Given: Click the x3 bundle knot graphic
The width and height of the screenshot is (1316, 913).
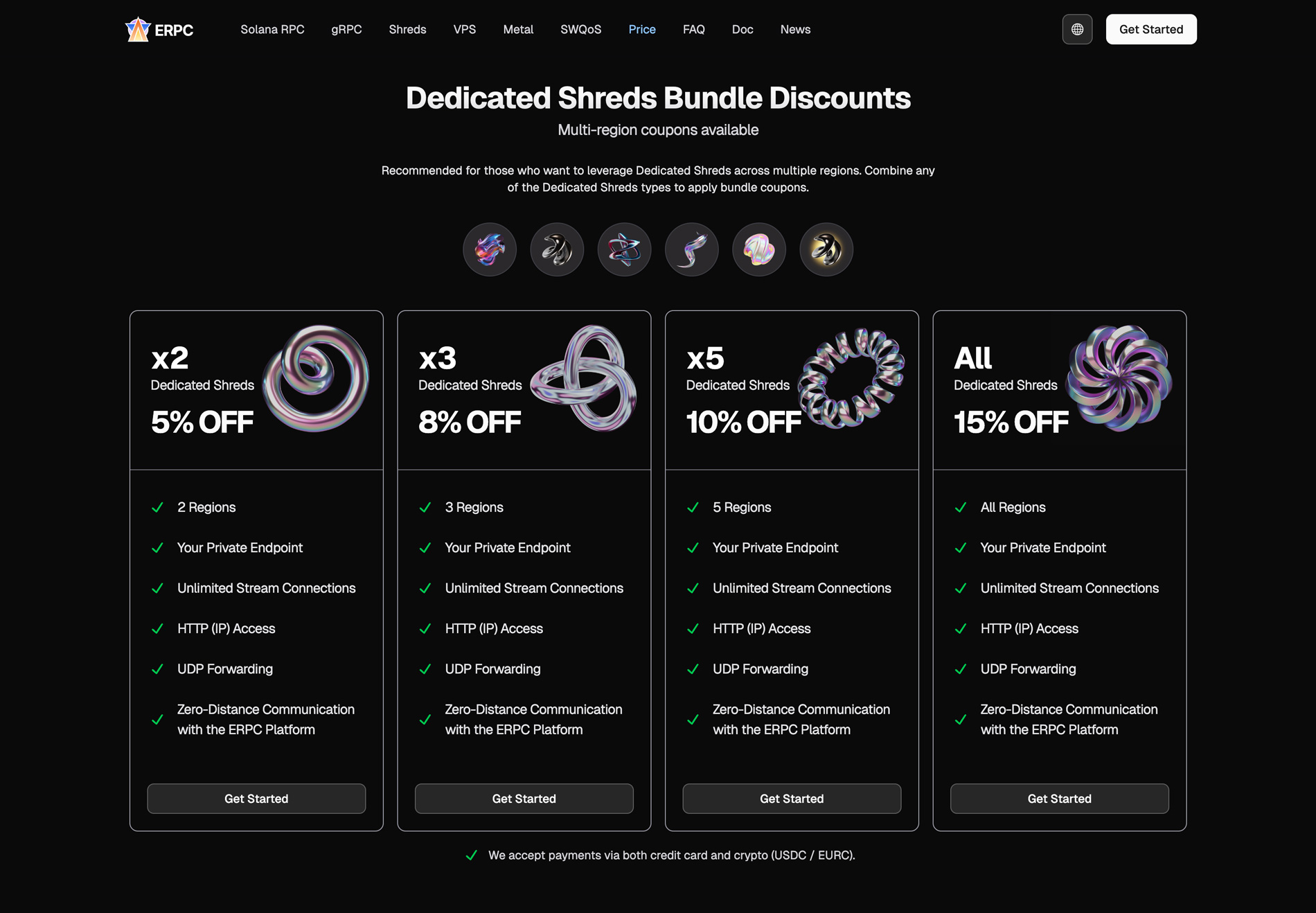Looking at the screenshot, I should [584, 380].
